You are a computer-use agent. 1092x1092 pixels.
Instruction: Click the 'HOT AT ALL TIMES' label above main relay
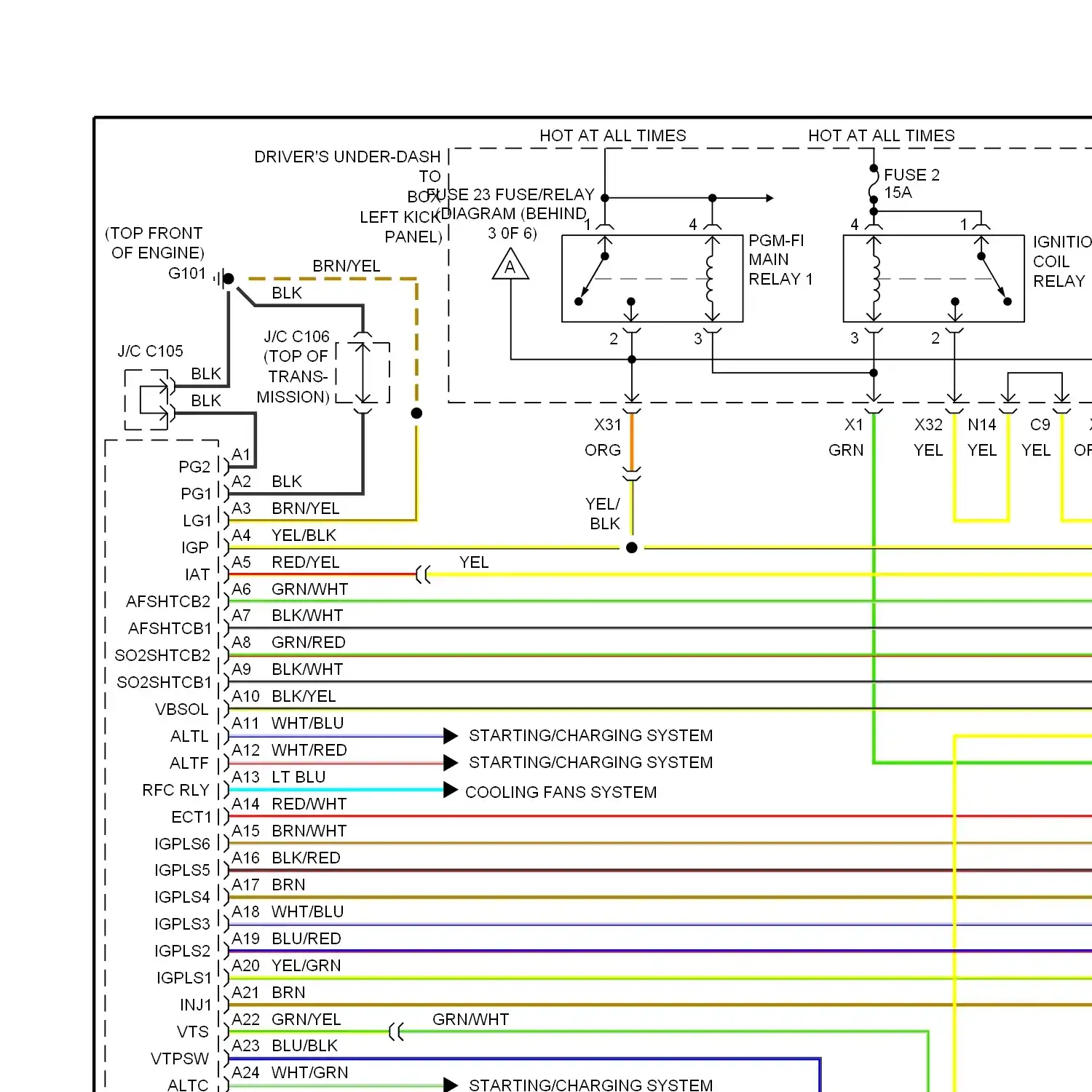[x=612, y=135]
